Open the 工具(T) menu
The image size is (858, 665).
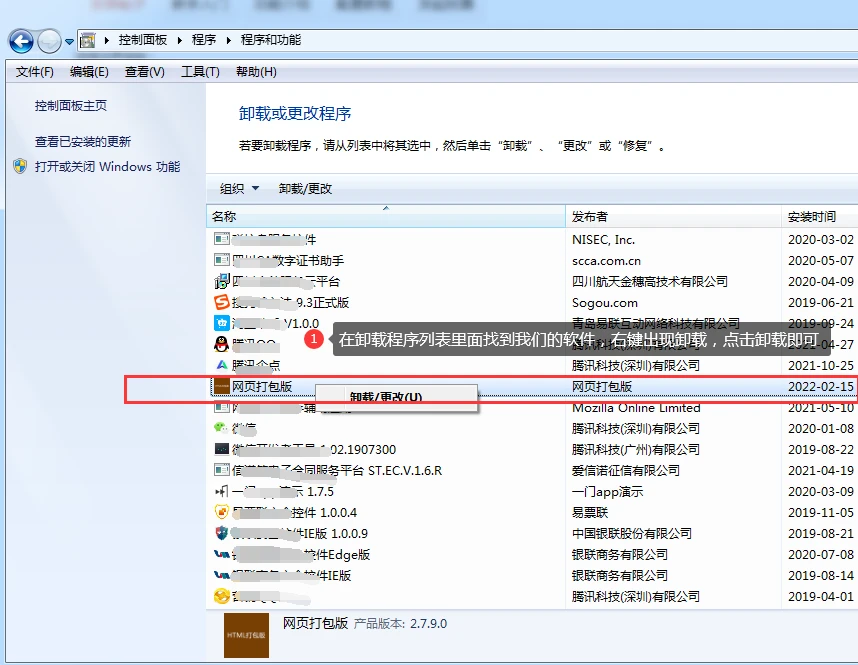click(200, 72)
